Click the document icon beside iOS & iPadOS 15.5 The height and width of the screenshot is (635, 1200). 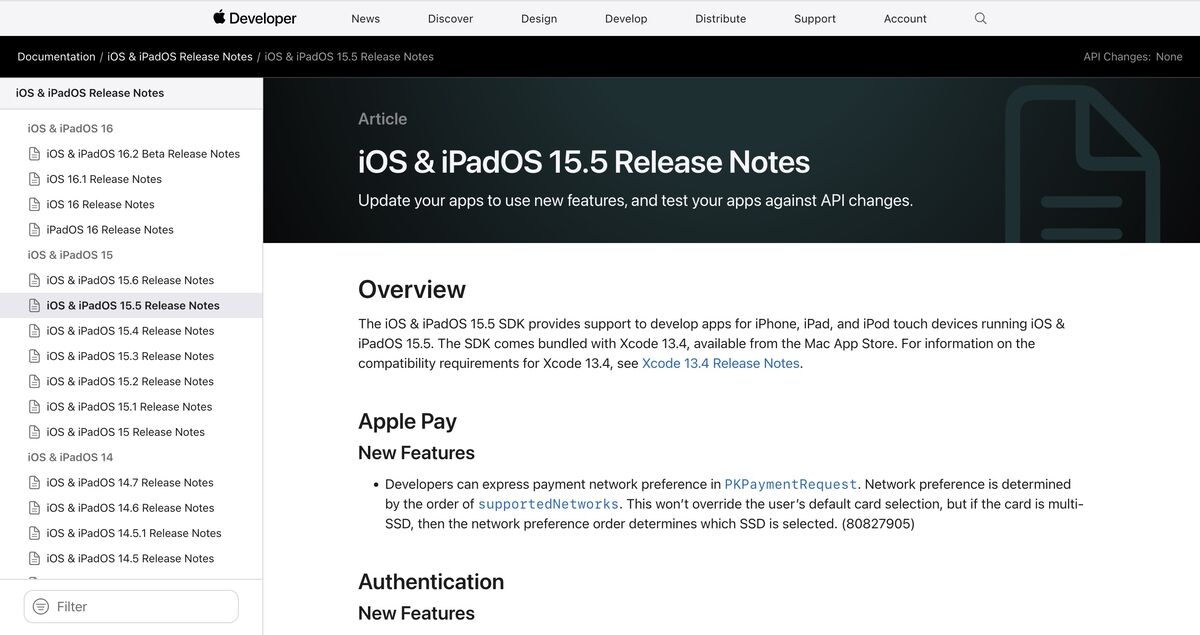[x=35, y=306]
